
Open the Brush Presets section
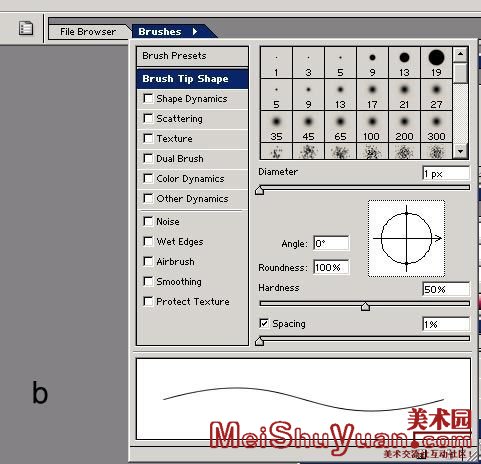click(192, 56)
